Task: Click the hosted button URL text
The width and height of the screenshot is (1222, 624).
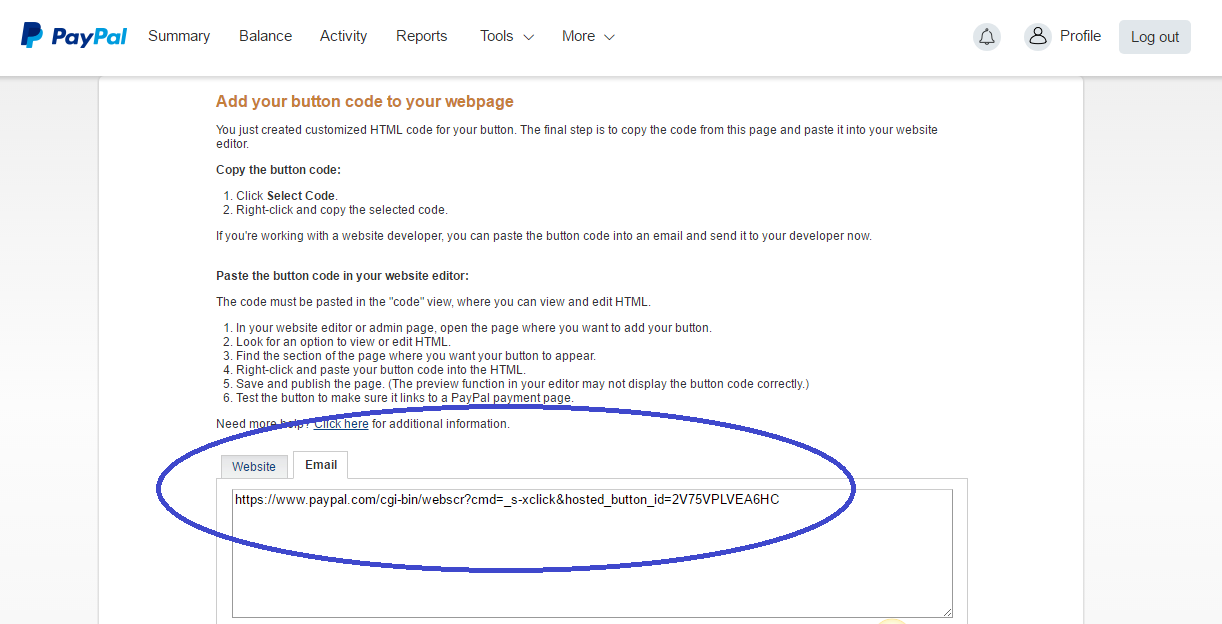Action: (x=507, y=499)
